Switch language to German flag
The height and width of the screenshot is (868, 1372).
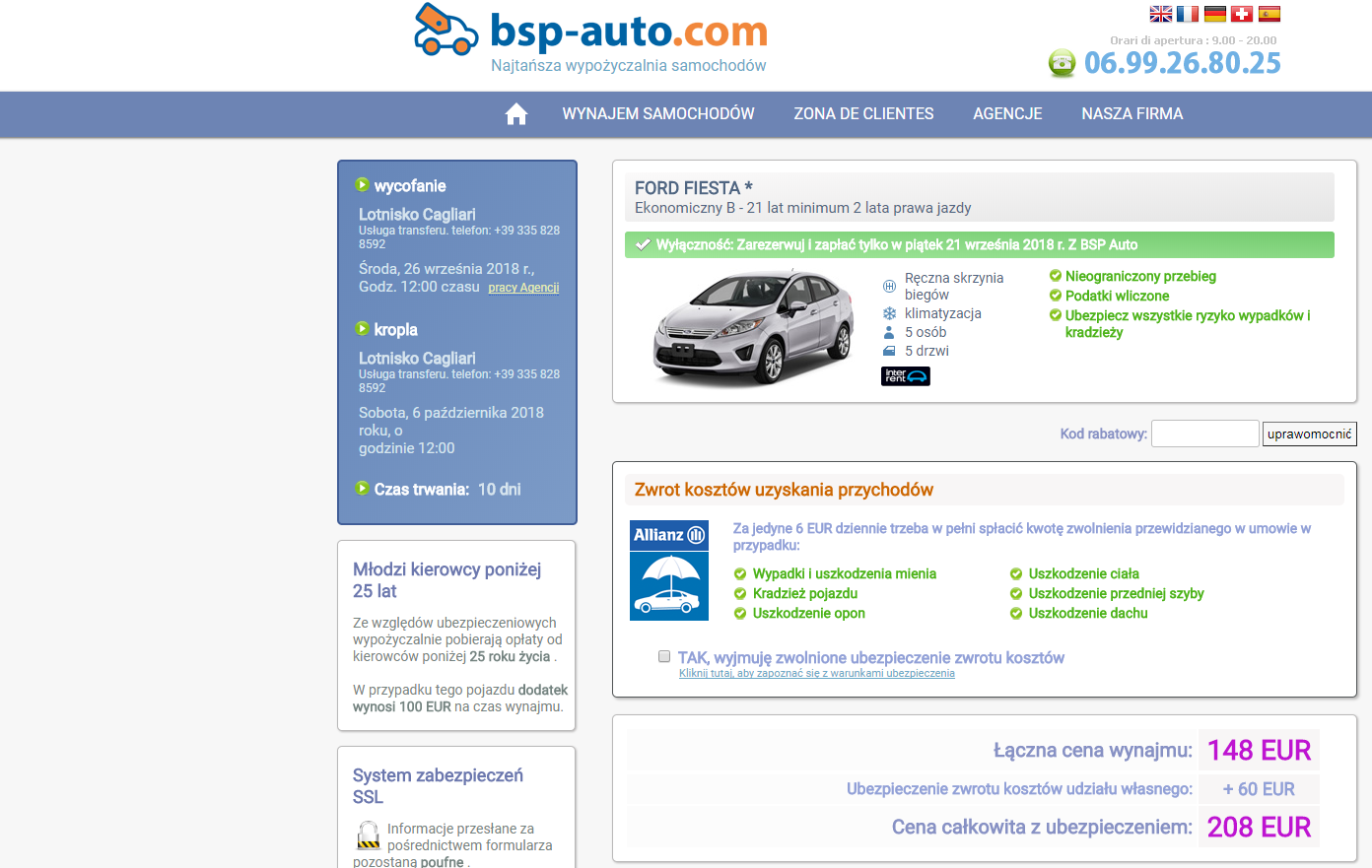click(1215, 14)
